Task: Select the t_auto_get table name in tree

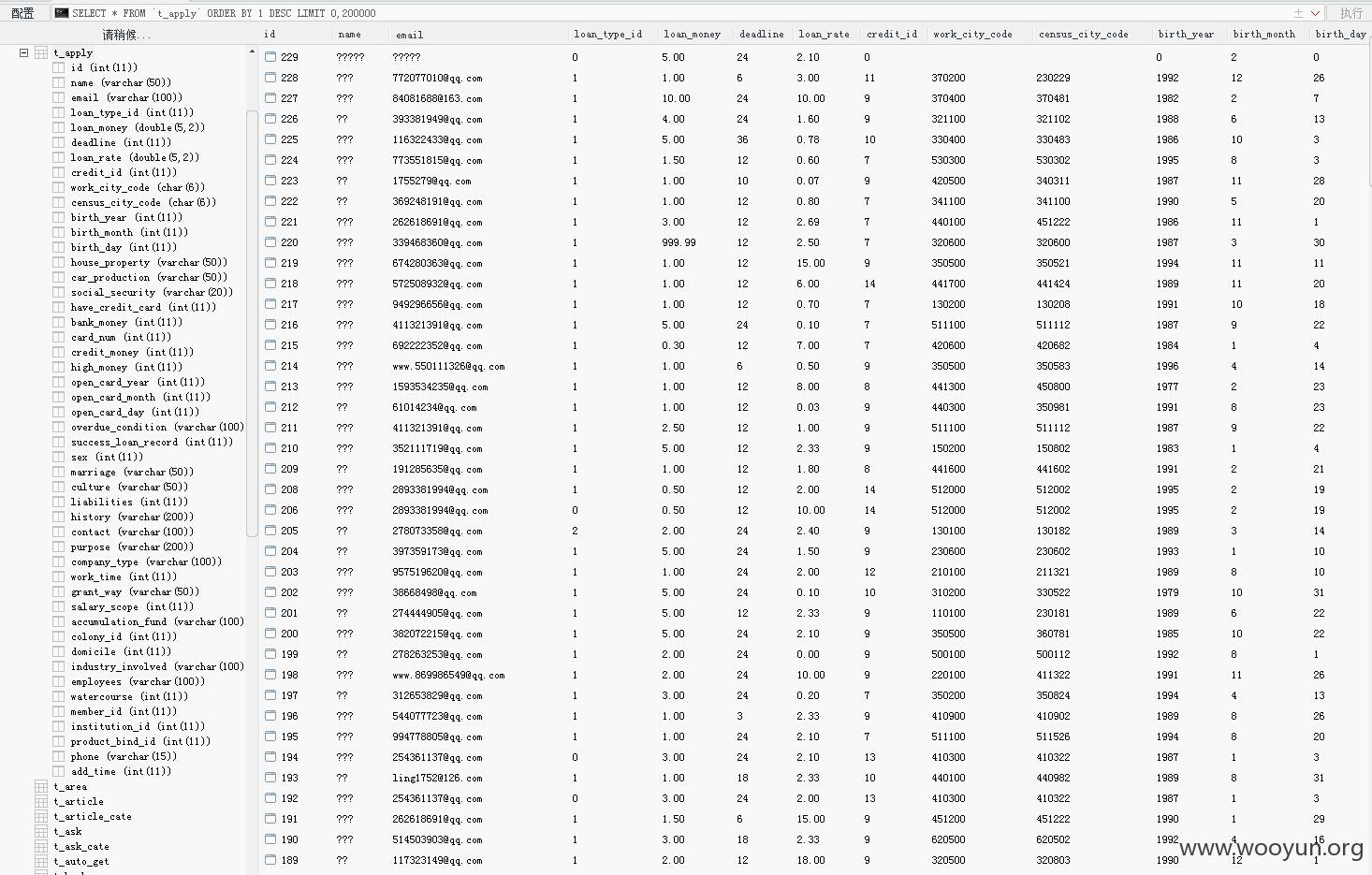Action: tap(81, 862)
